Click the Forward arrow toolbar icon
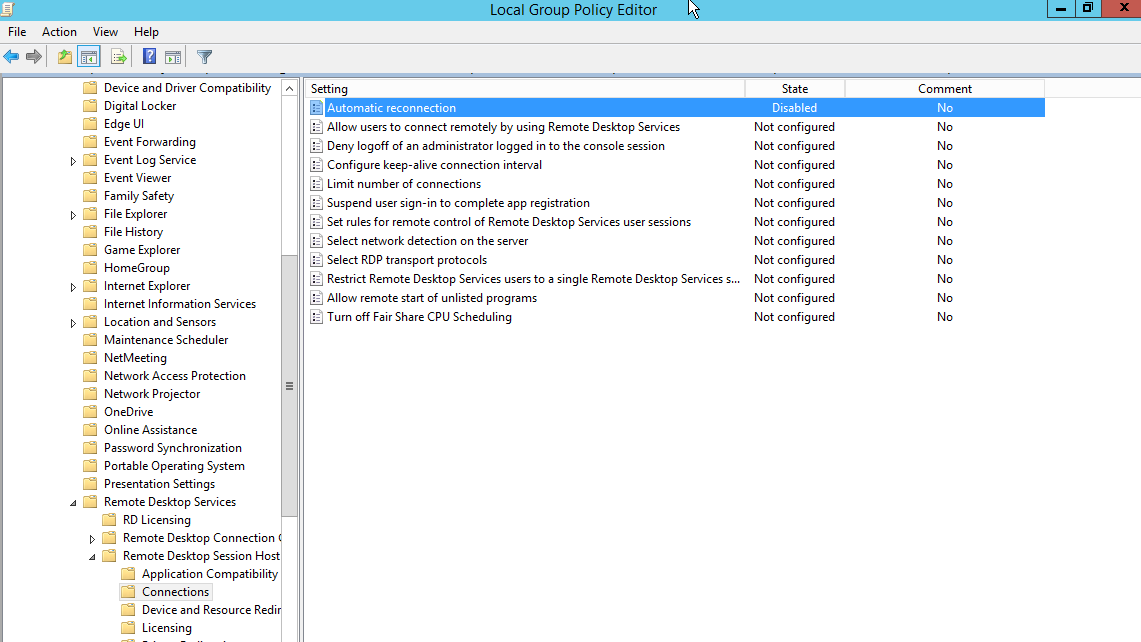1141x642 pixels. tap(34, 57)
